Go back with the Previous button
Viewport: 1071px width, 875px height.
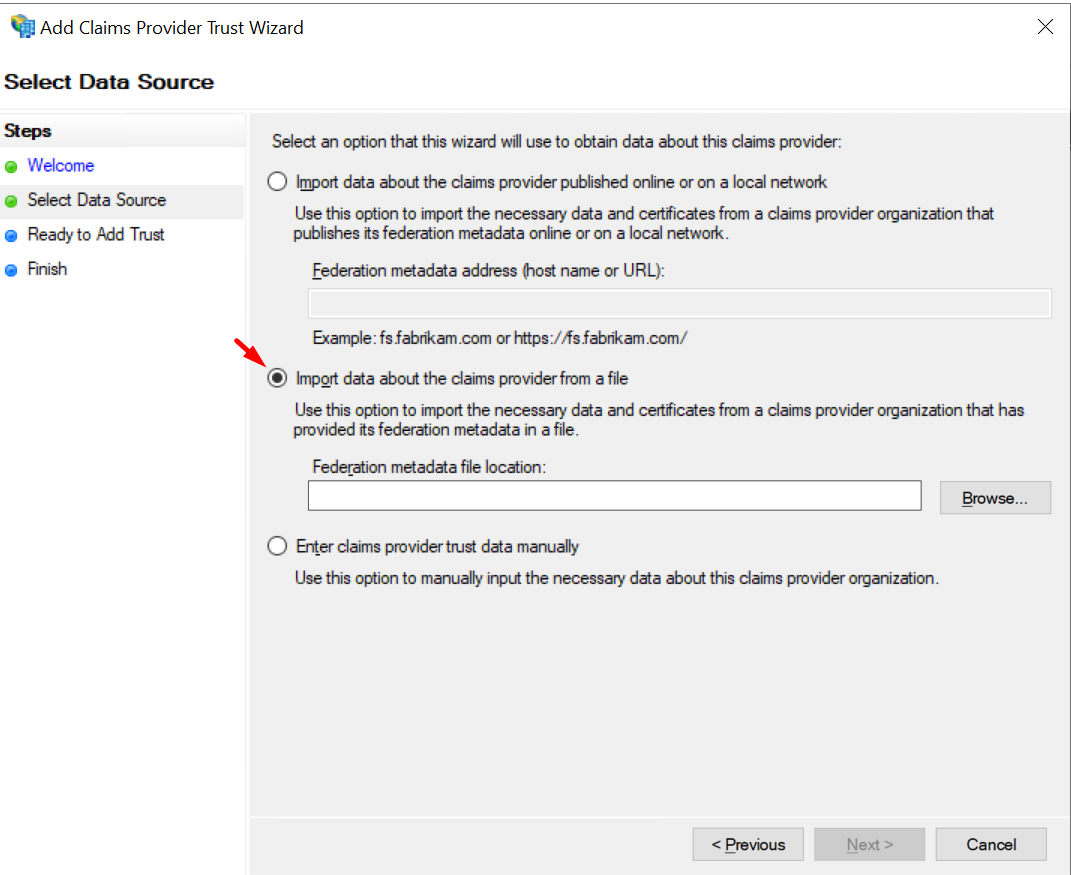coord(747,845)
